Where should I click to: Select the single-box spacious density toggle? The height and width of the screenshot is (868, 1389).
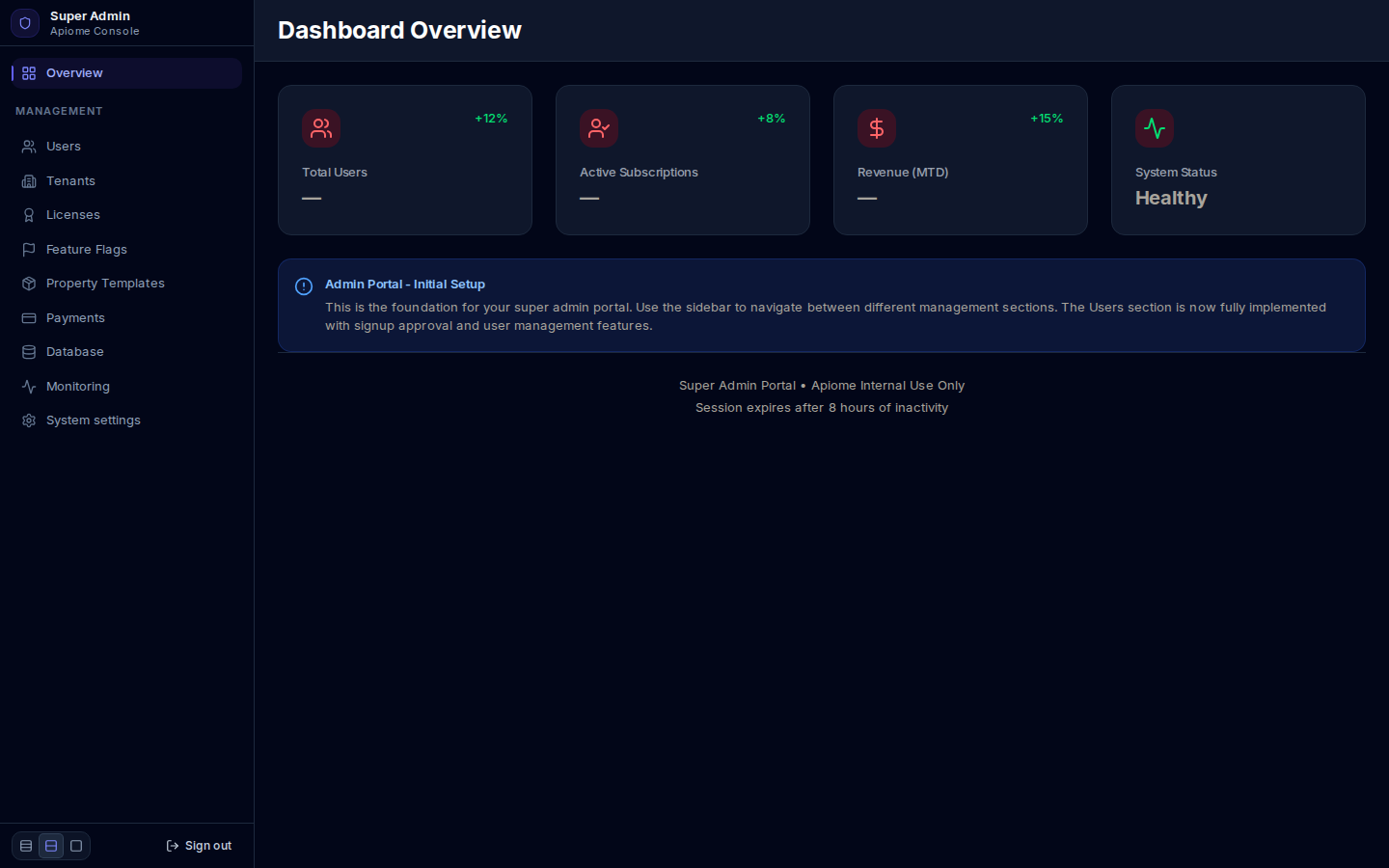click(76, 846)
